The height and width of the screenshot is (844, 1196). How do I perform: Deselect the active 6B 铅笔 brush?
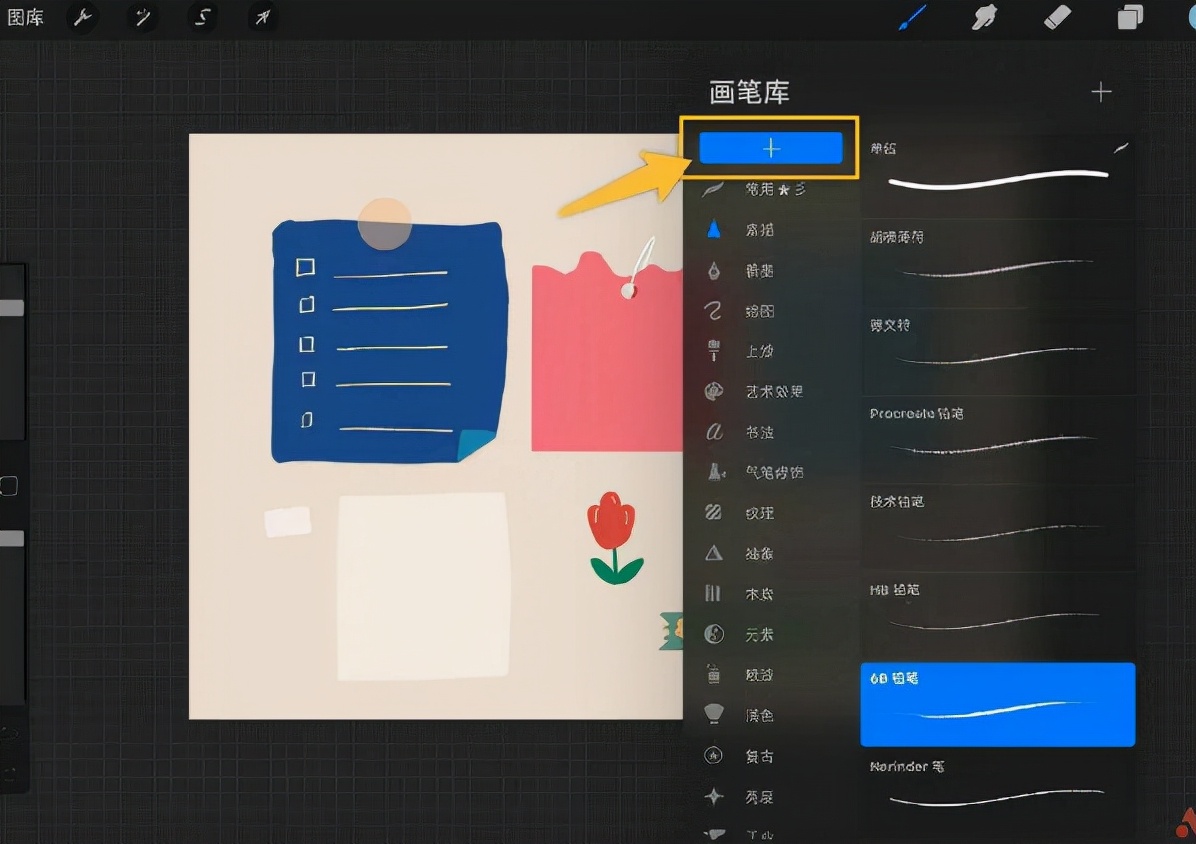point(997,703)
